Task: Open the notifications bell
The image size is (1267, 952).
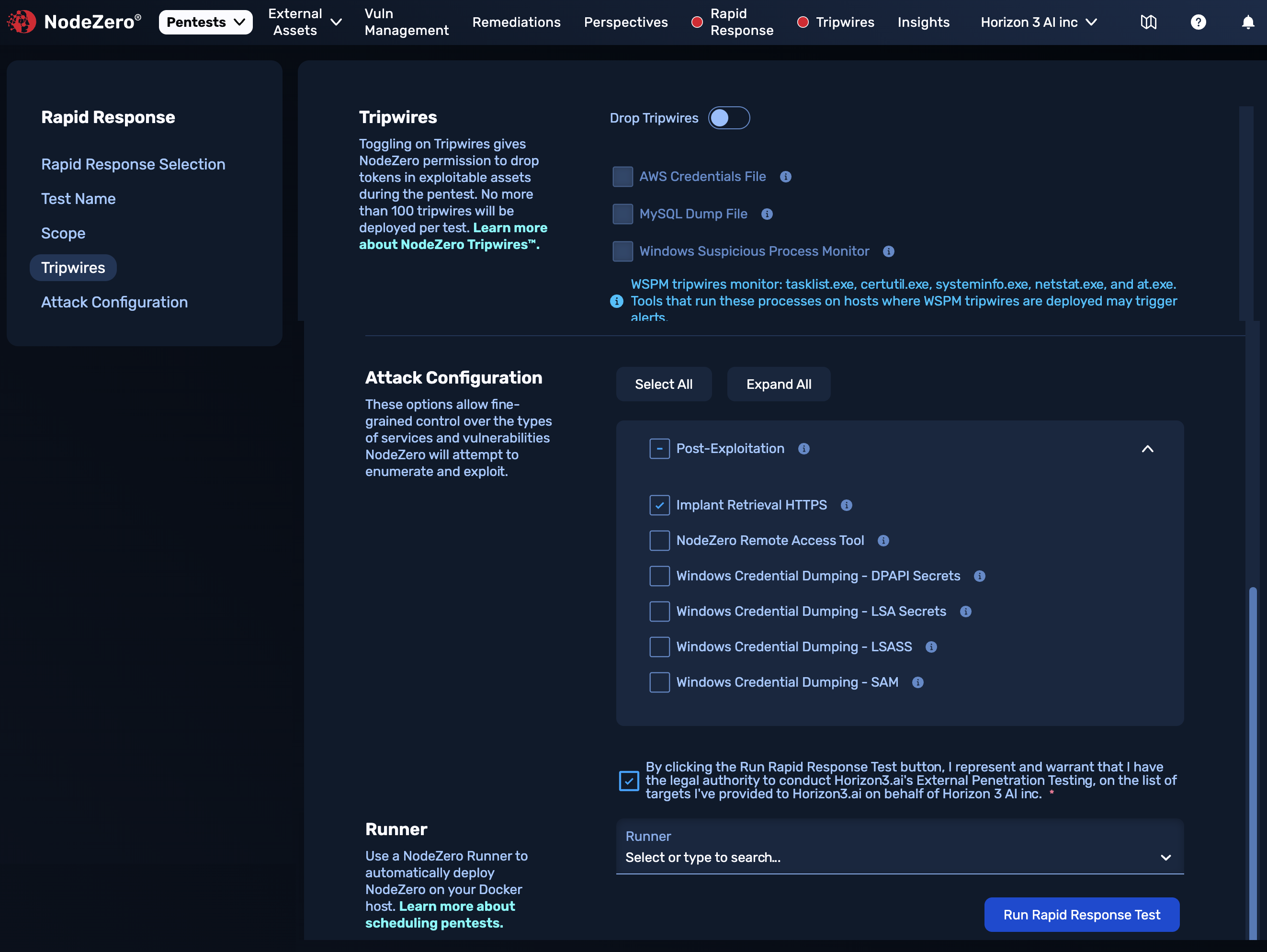Action: 1248,23
